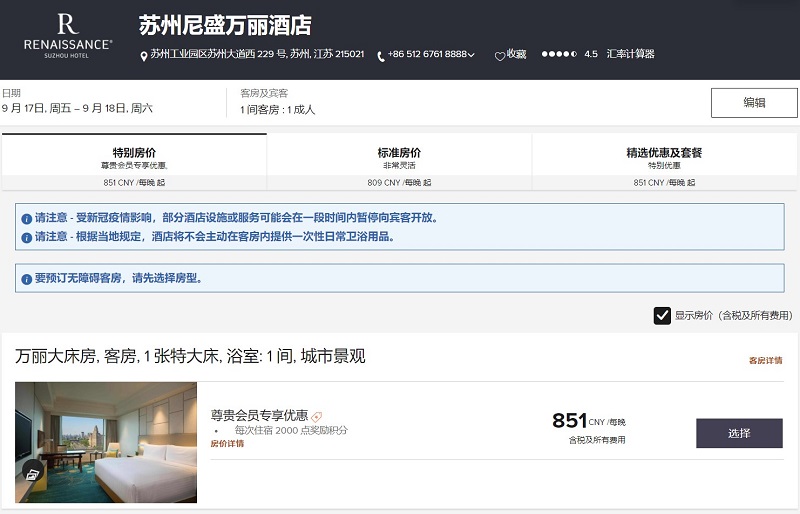Click the info icon beside 无障碍客房 notice
Image resolution: width=800 pixels, height=514 pixels.
tap(27, 279)
